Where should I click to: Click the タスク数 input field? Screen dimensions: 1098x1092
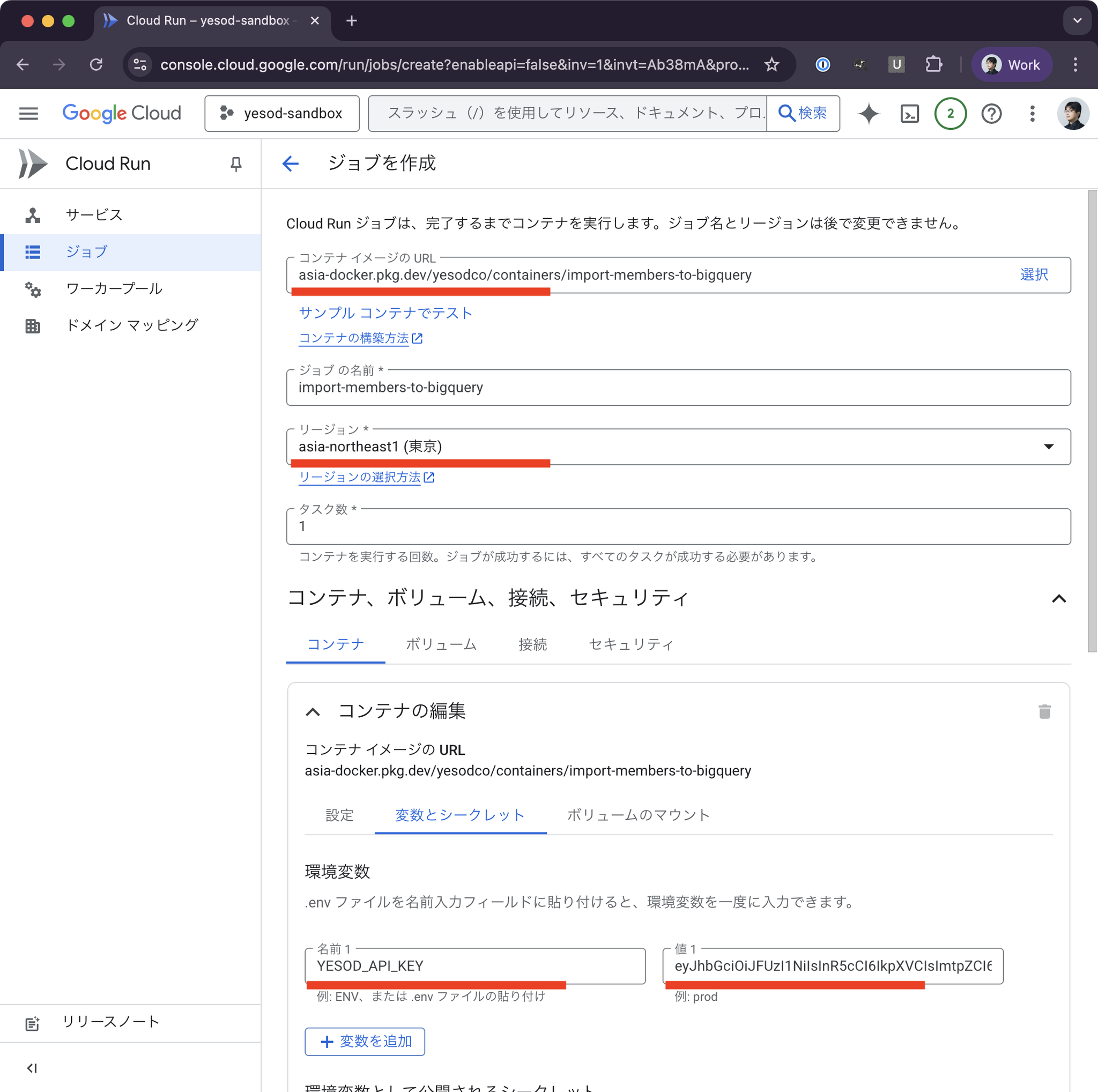tap(678, 526)
